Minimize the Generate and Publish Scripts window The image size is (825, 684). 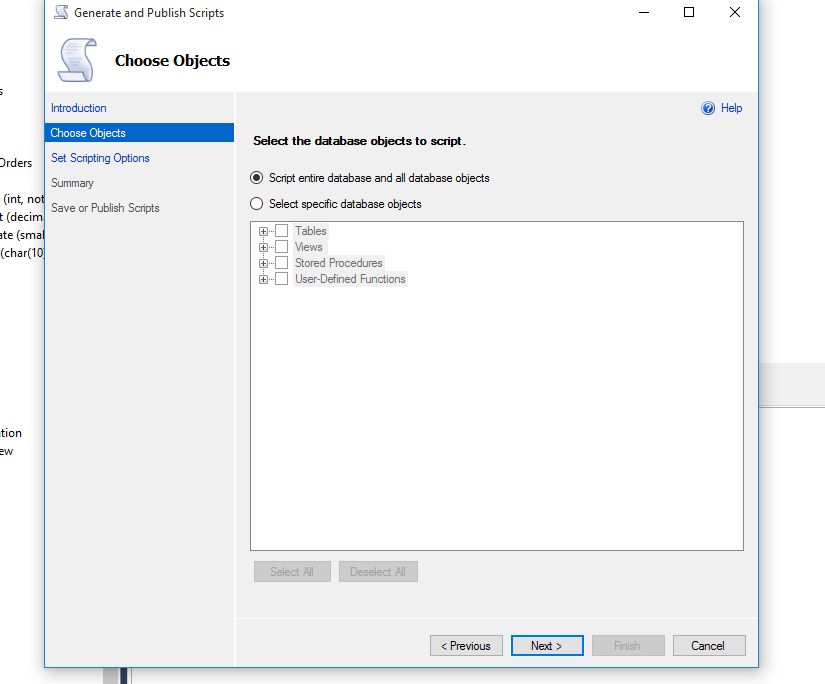coord(644,12)
